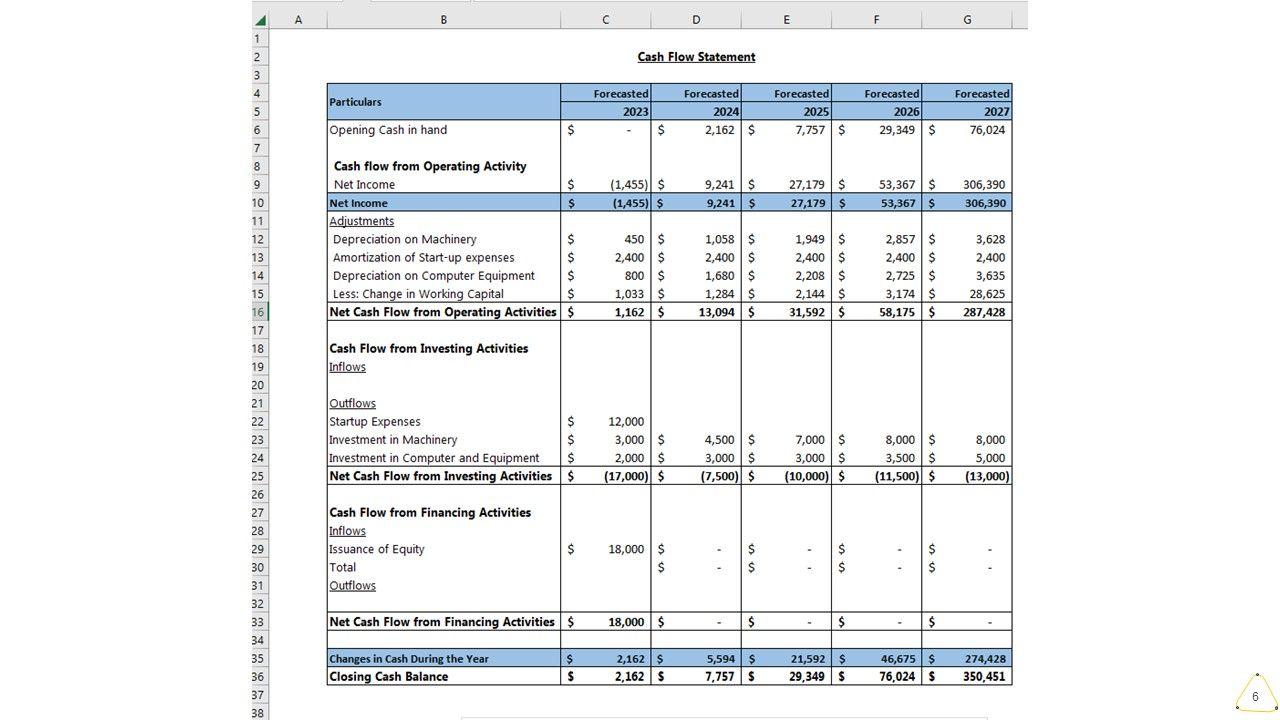
Task: Select row 36 header
Action: point(259,677)
